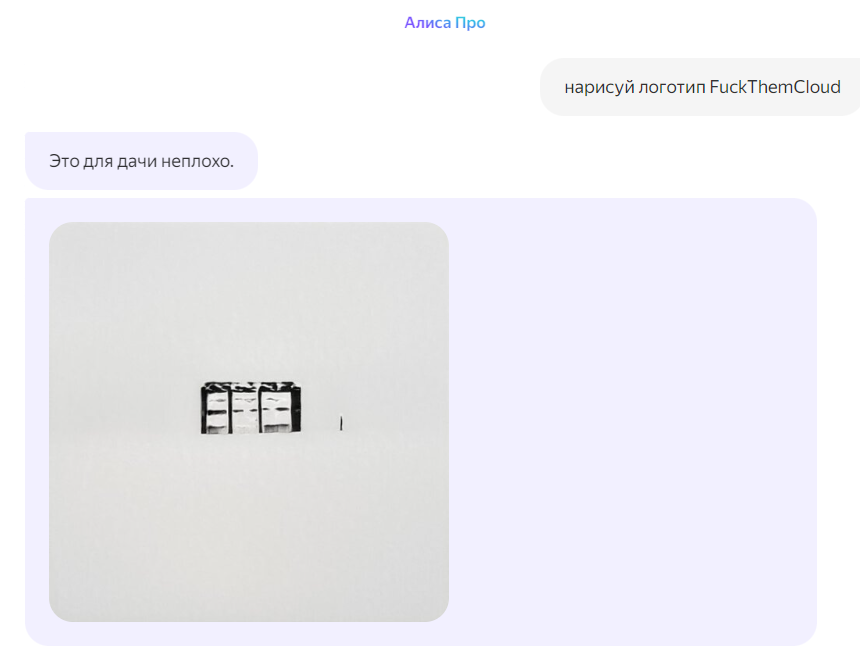Click the Алиса Про chat title

click(x=445, y=22)
